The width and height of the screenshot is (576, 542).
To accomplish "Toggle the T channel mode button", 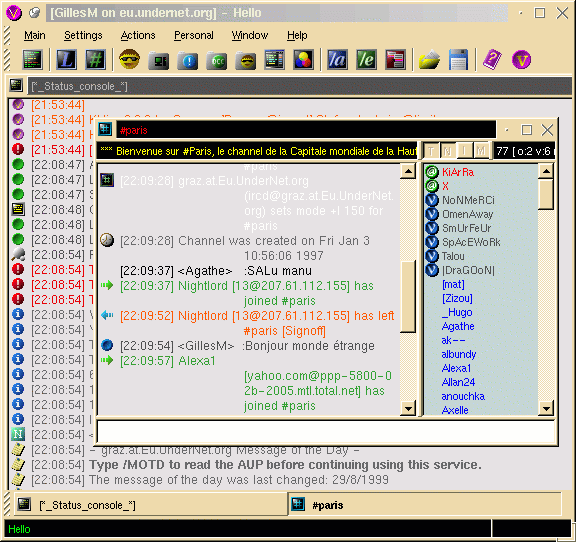I will pyautogui.click(x=431, y=151).
